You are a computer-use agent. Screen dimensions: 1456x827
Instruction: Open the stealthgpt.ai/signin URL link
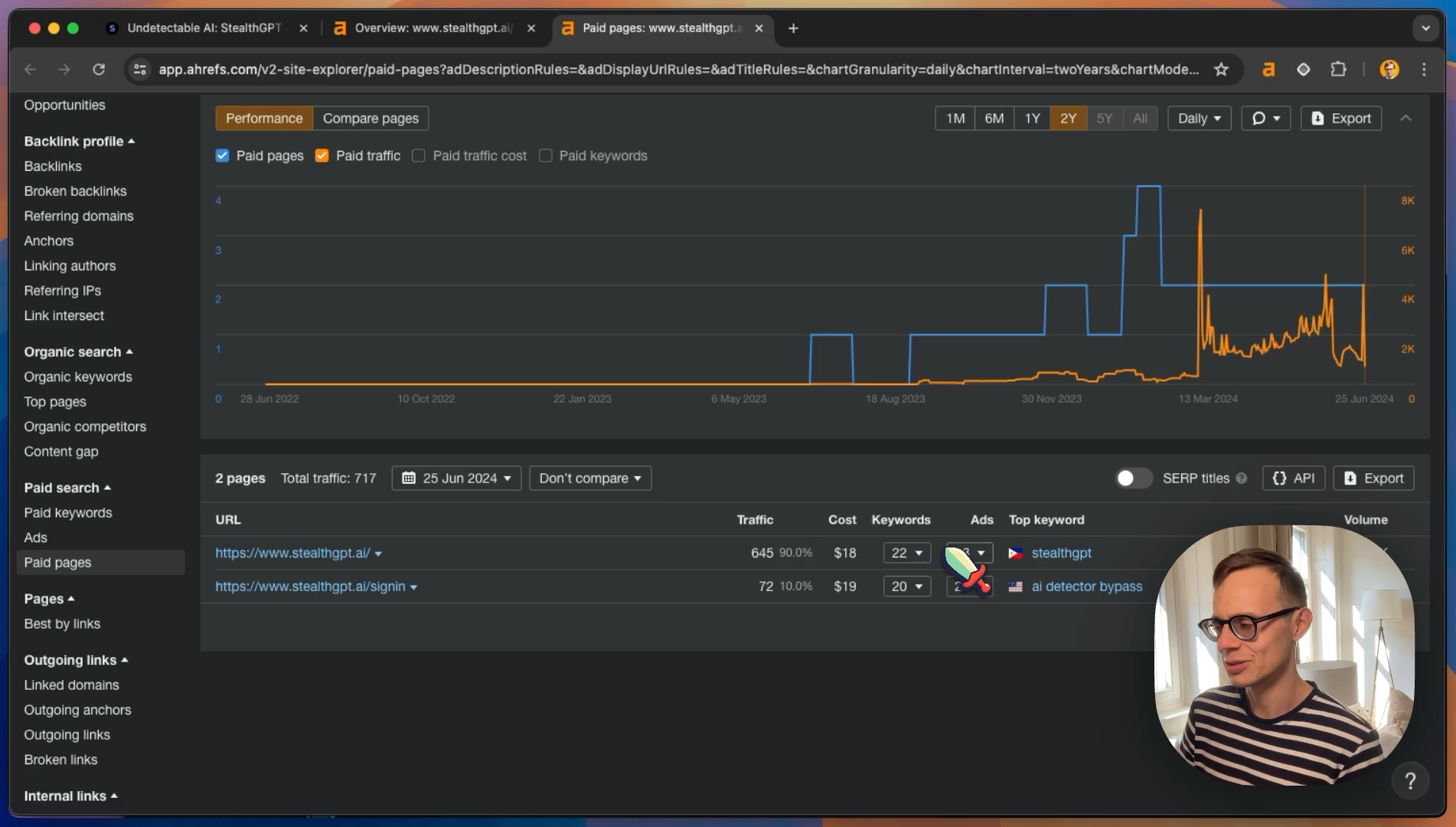tap(310, 586)
